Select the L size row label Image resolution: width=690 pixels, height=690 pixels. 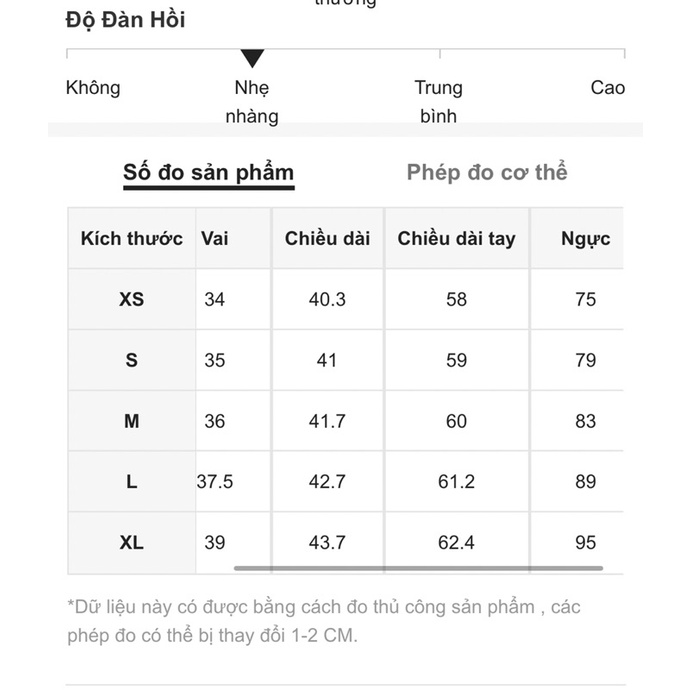pos(132,482)
